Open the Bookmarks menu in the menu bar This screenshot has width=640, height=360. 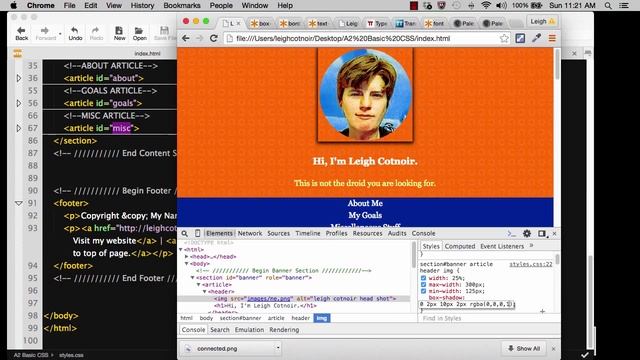182,6
